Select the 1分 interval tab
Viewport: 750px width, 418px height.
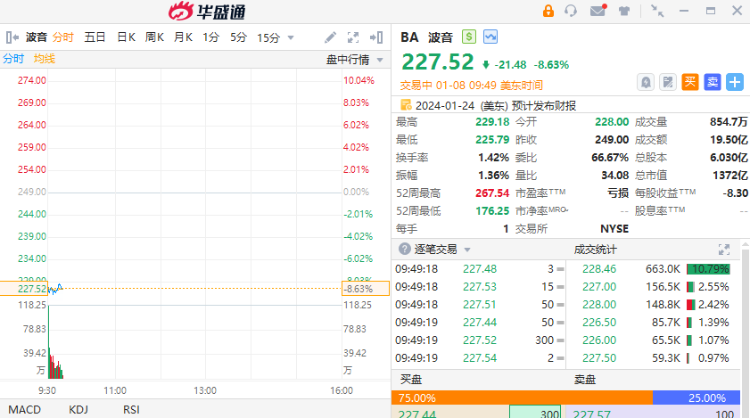click(210, 37)
